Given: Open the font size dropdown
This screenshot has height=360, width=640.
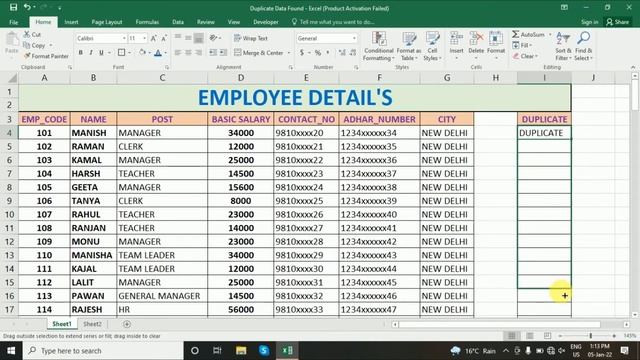Looking at the screenshot, I should point(144,38).
